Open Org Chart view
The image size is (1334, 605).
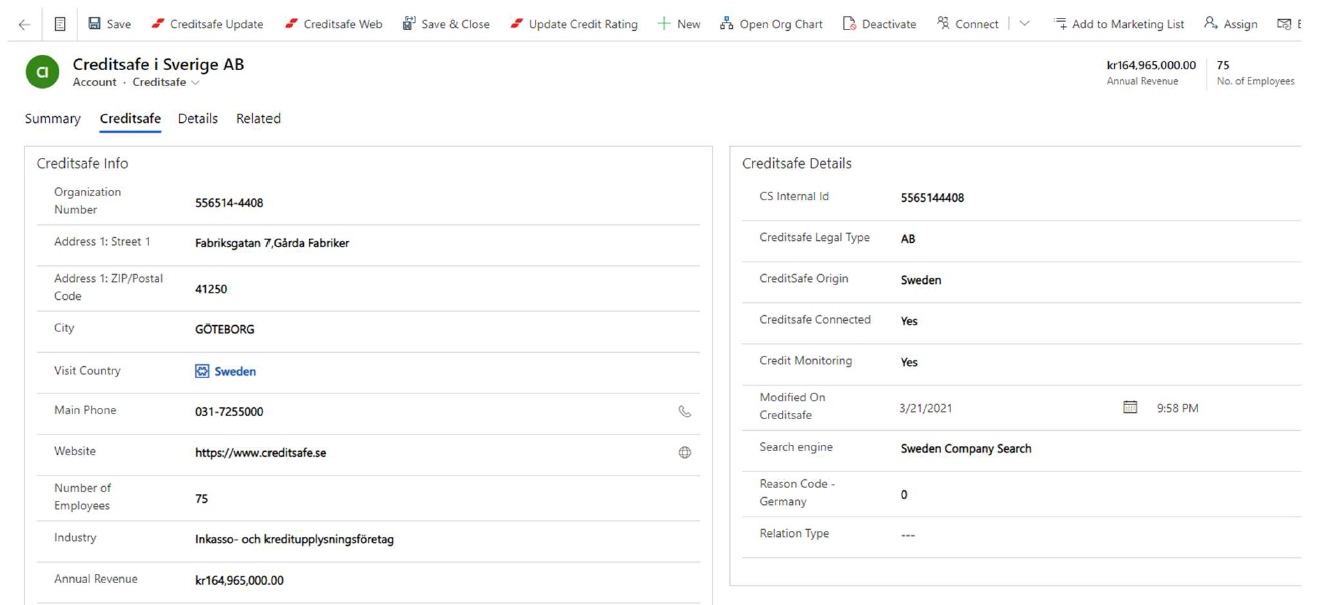pyautogui.click(x=771, y=24)
